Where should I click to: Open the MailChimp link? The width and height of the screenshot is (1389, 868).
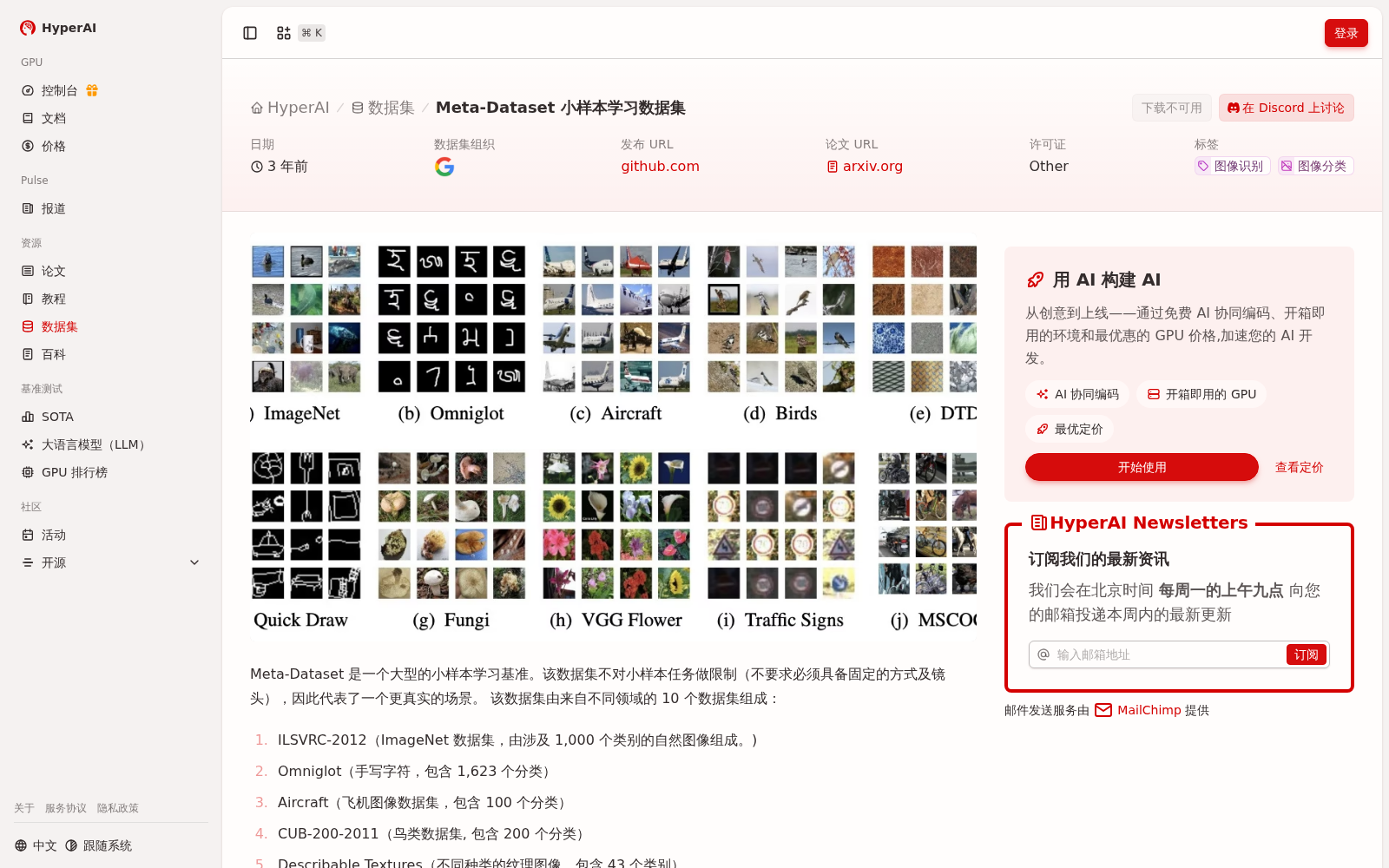[1138, 710]
